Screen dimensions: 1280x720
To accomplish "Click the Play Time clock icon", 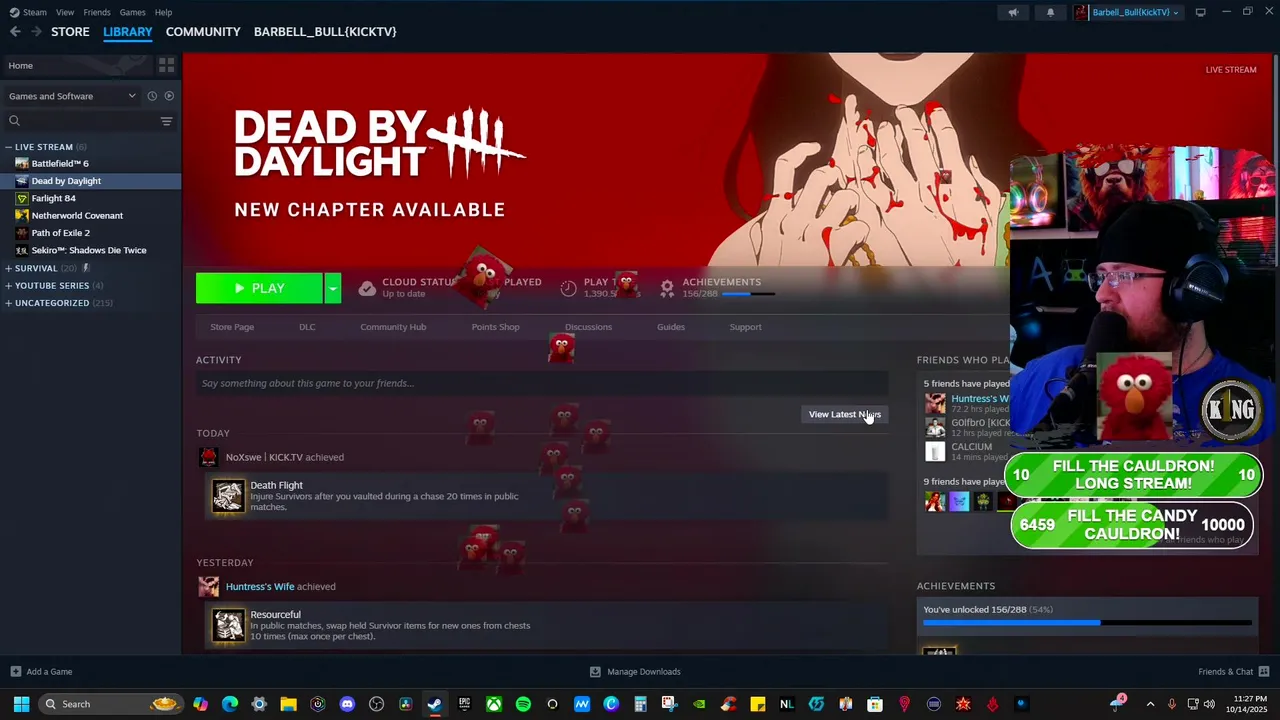I will coord(568,288).
